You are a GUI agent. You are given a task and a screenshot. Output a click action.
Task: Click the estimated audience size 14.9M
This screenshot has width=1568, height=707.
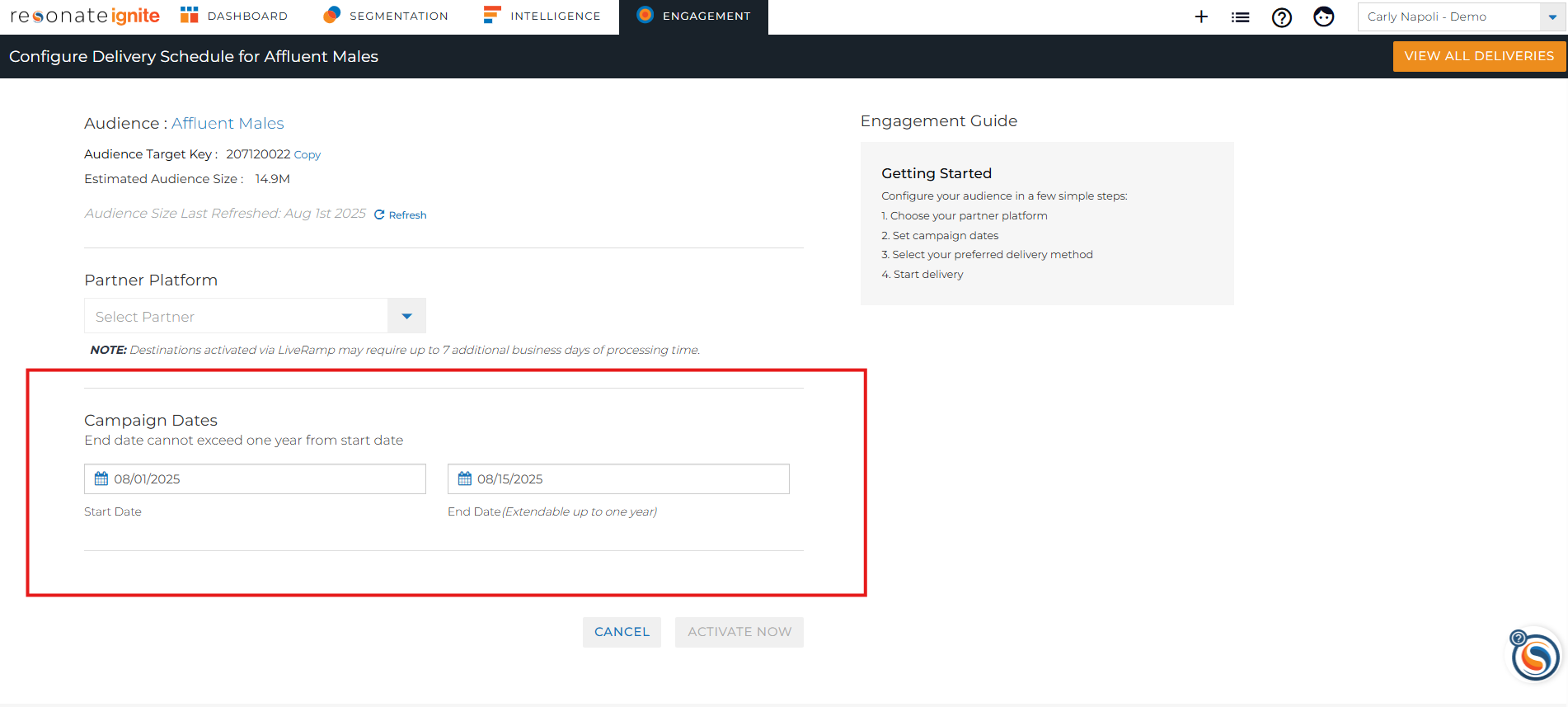click(x=272, y=179)
